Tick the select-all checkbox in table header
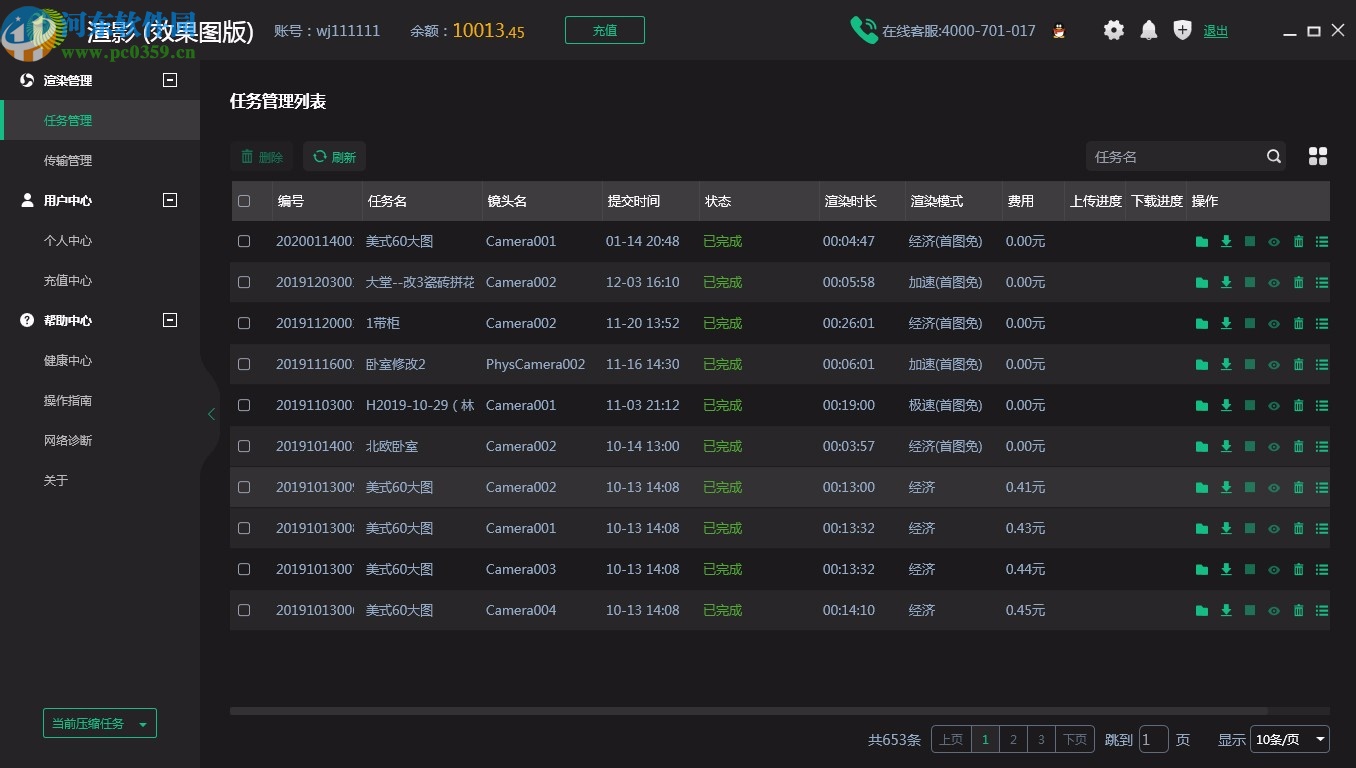Screen dimensions: 1356x768 (x=244, y=201)
